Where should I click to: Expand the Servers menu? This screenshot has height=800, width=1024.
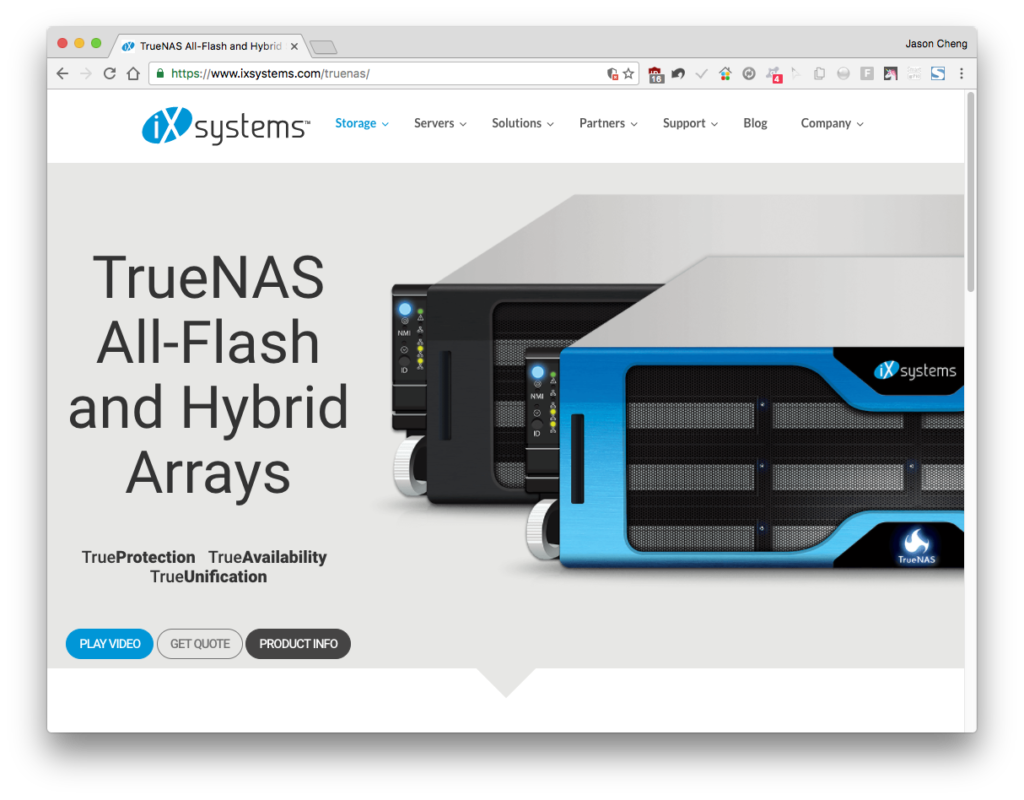point(440,123)
